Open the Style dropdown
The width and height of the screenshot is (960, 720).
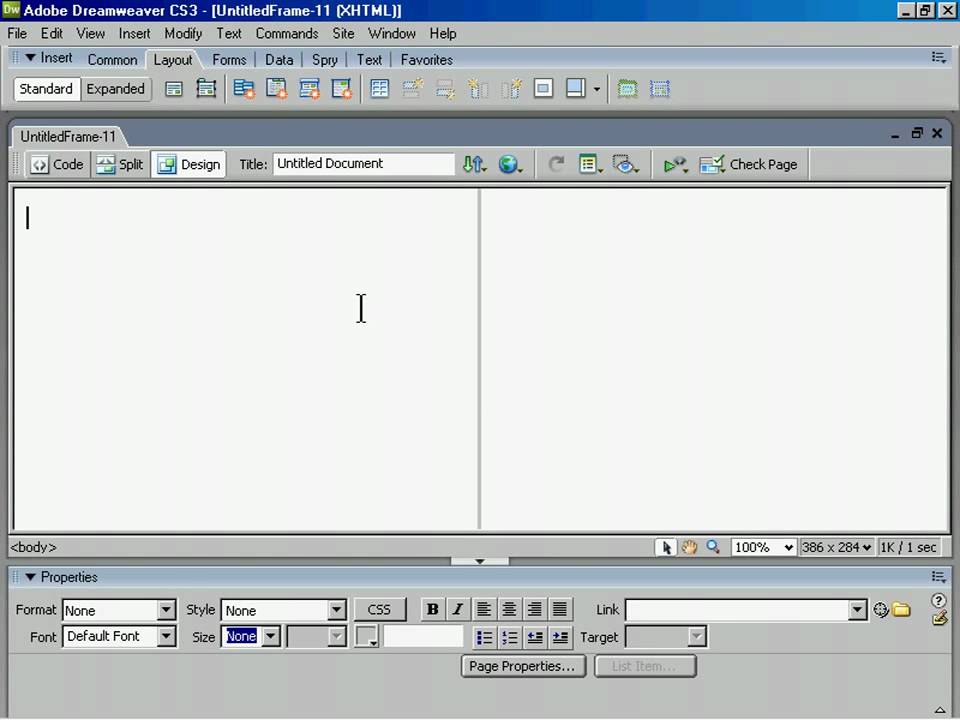point(336,610)
